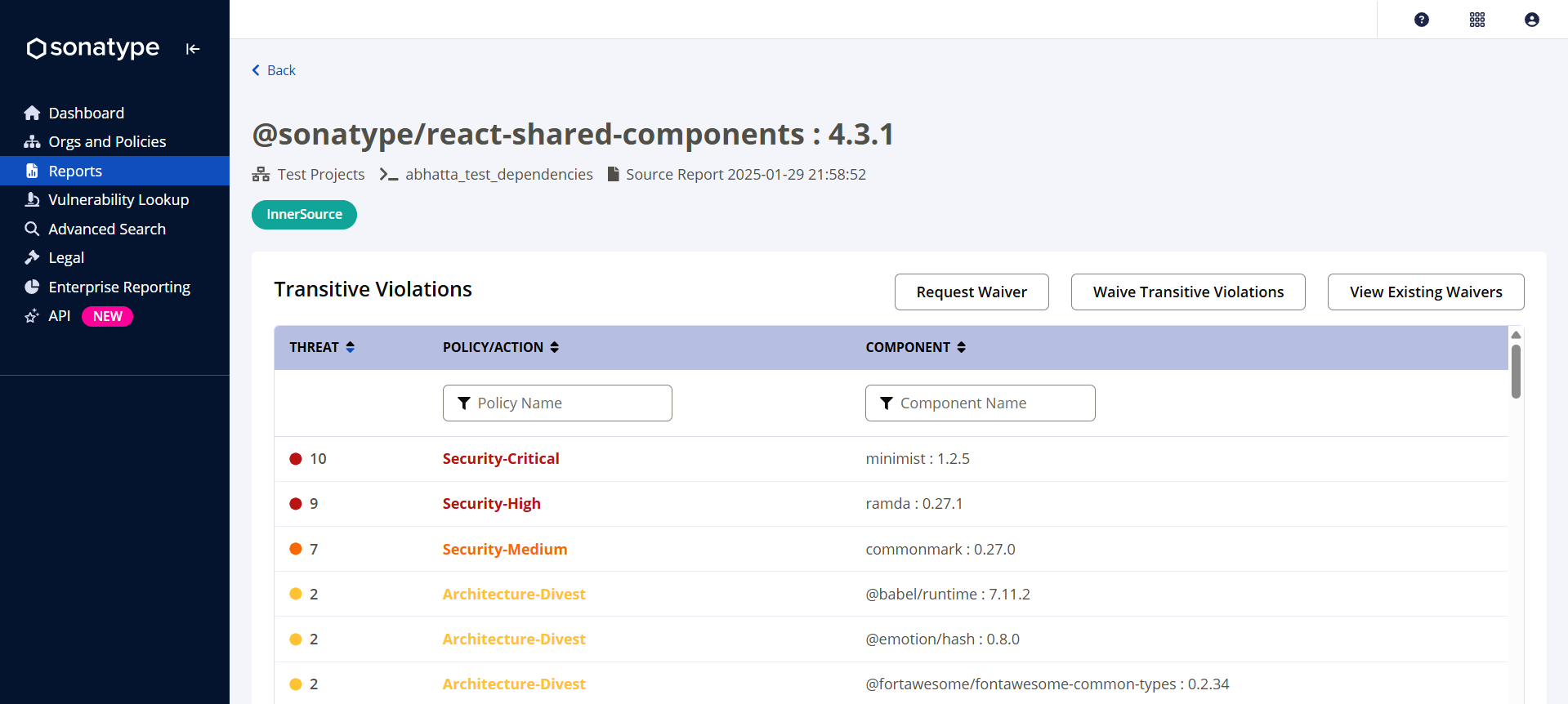Screen dimensions: 1568x704
Task: Sort by COMPONENT column
Action: click(916, 347)
